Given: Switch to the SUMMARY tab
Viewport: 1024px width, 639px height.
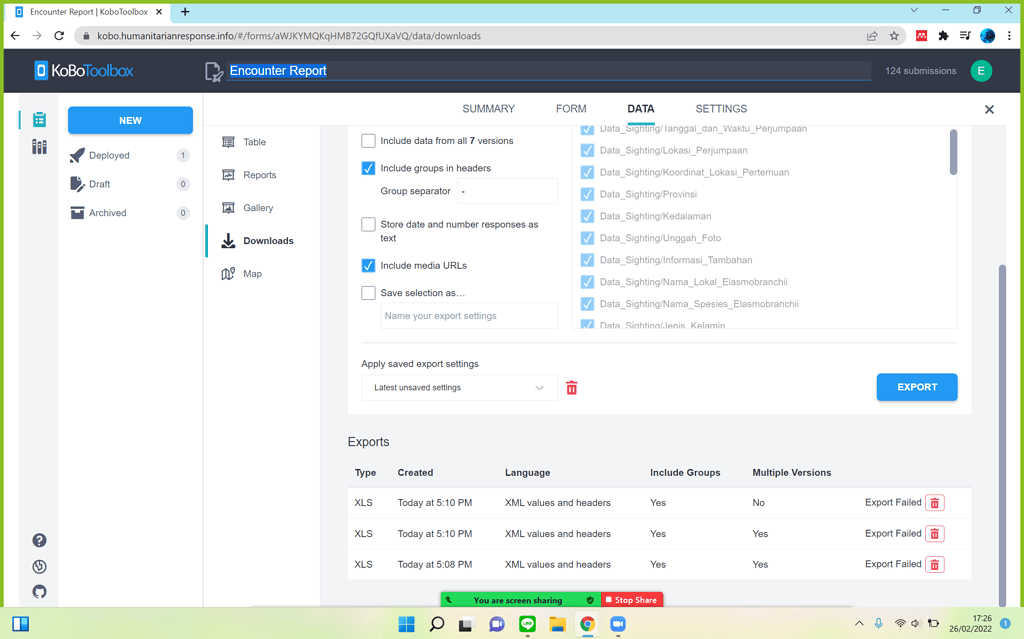Looking at the screenshot, I should coord(488,108).
